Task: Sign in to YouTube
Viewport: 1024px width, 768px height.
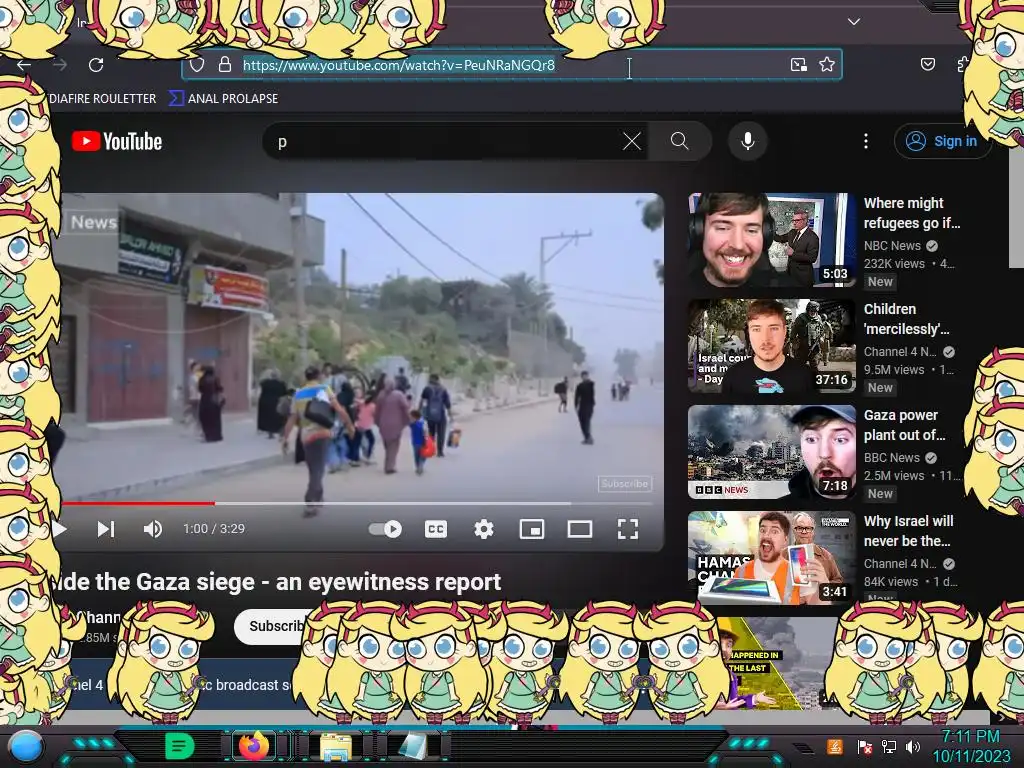Action: point(942,141)
